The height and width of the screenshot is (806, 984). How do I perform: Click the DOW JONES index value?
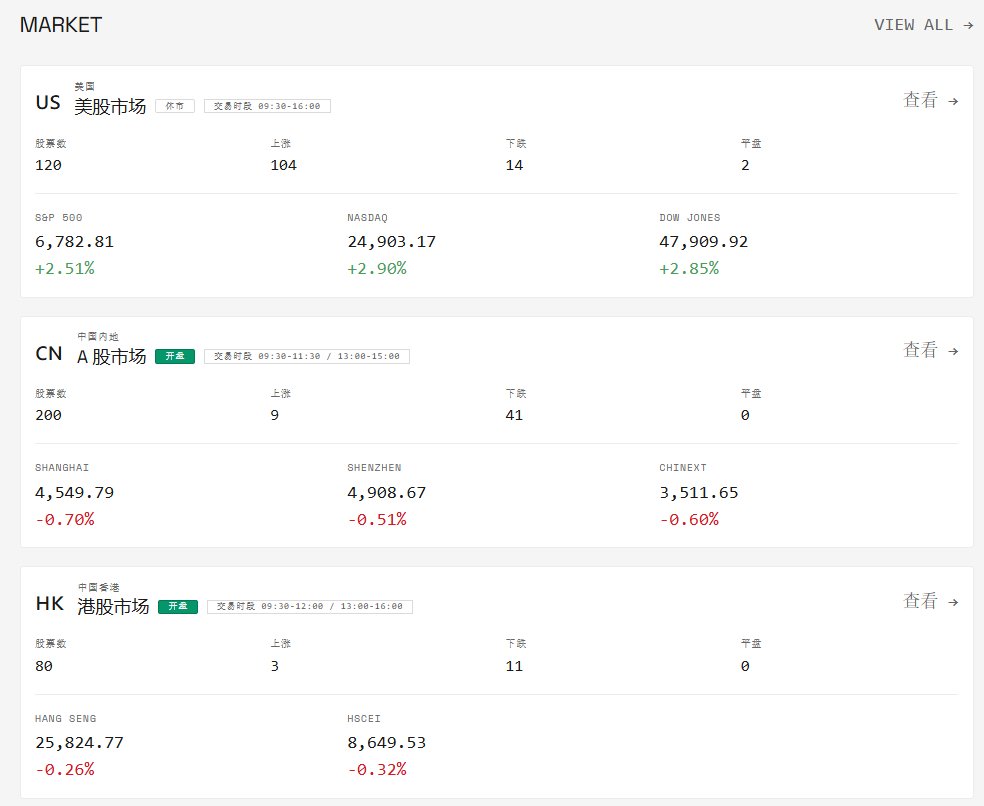point(703,242)
